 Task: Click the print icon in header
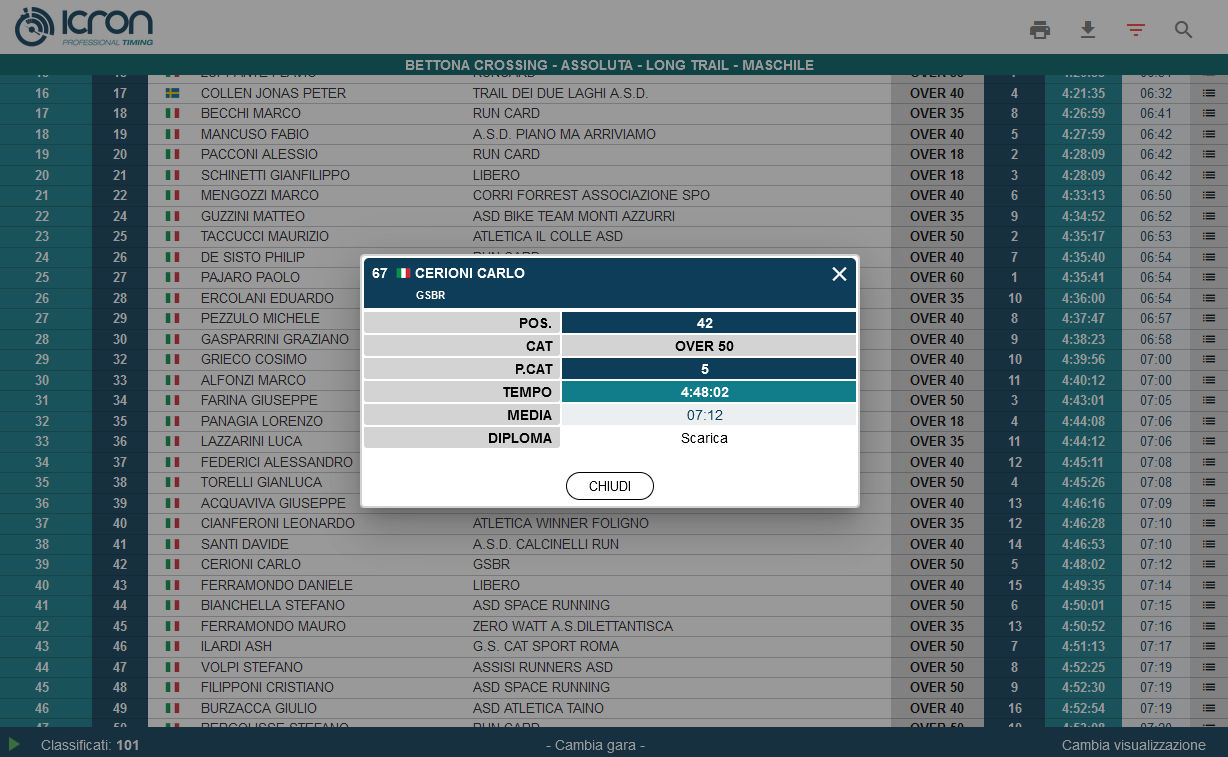tap(1040, 30)
